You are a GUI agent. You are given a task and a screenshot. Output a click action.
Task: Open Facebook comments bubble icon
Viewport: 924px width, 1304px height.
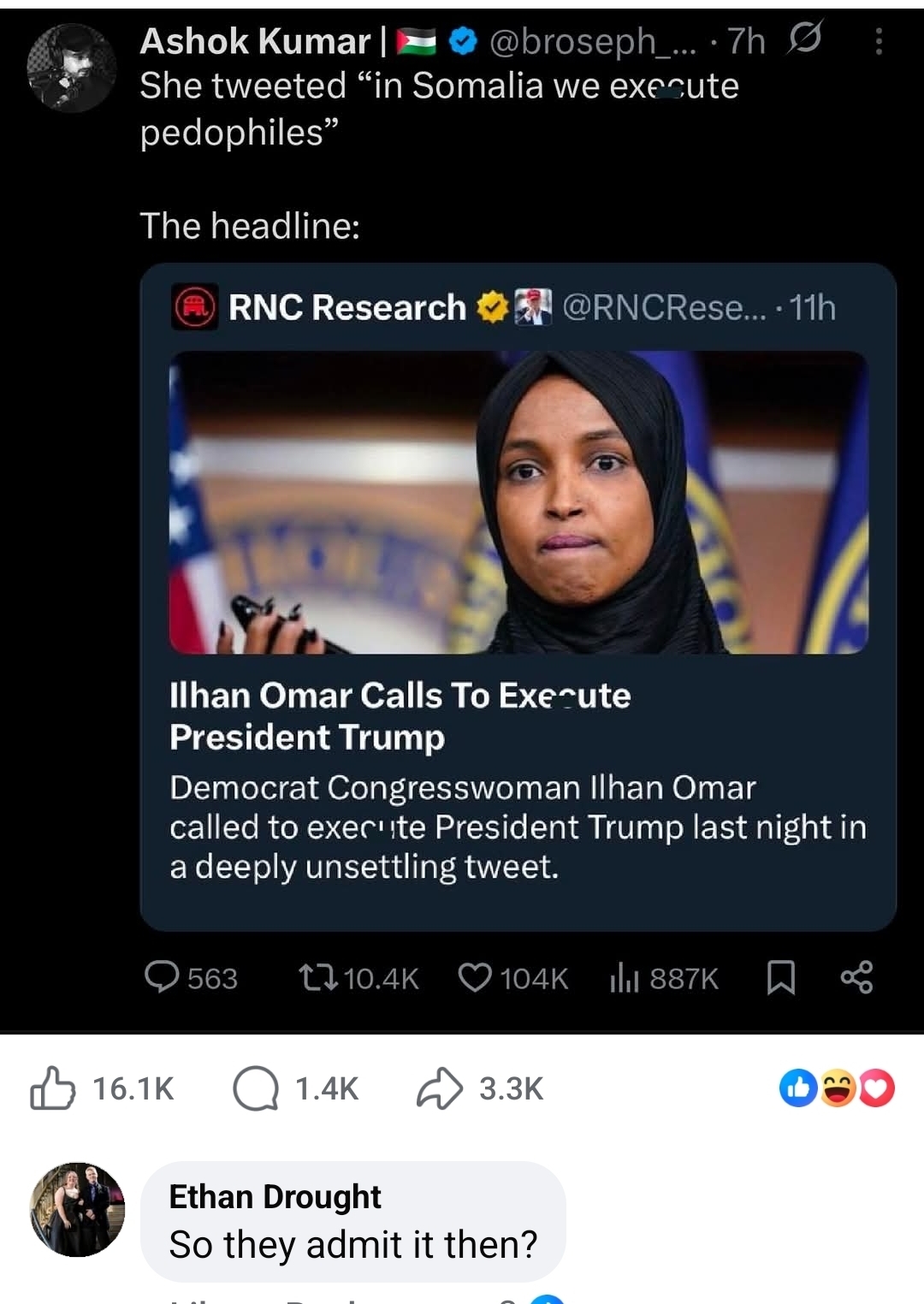tap(256, 1088)
